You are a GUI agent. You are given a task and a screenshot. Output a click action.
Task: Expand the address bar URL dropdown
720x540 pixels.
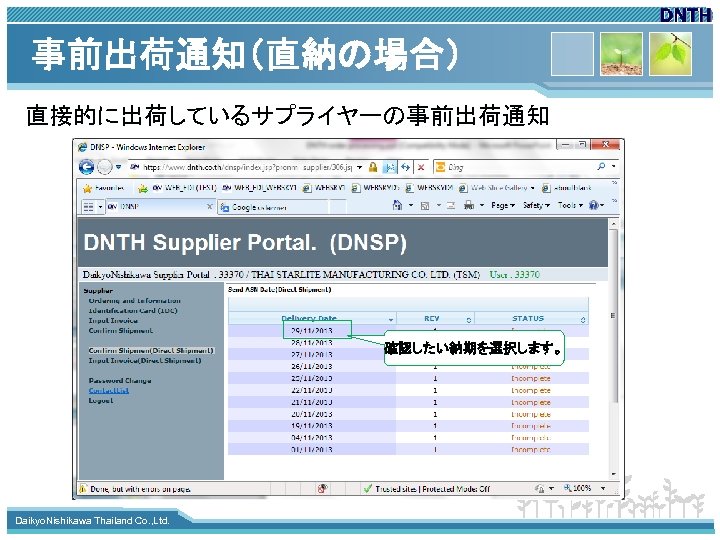[x=360, y=167]
